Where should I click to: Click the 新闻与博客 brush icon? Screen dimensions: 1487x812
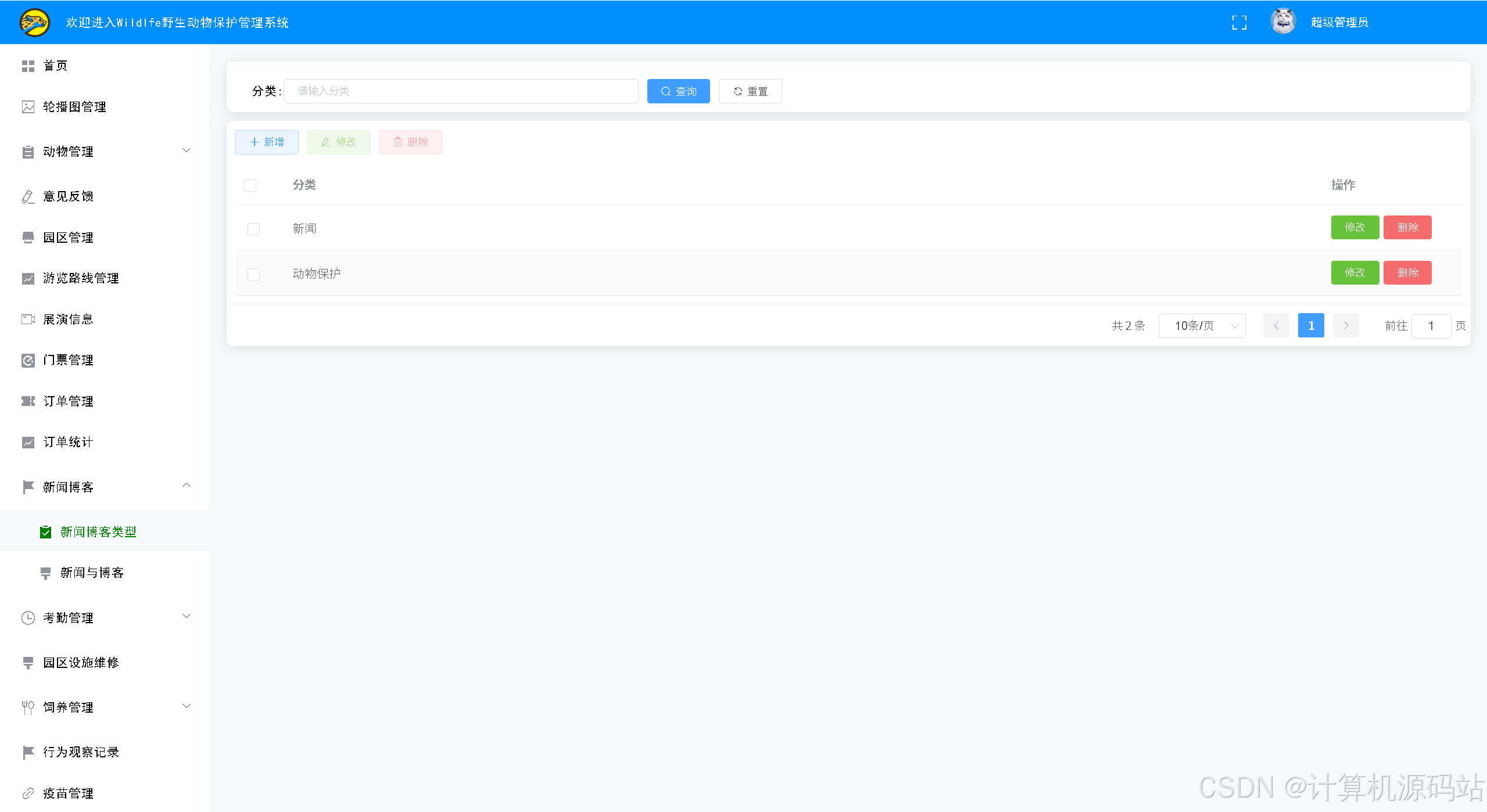click(x=45, y=573)
